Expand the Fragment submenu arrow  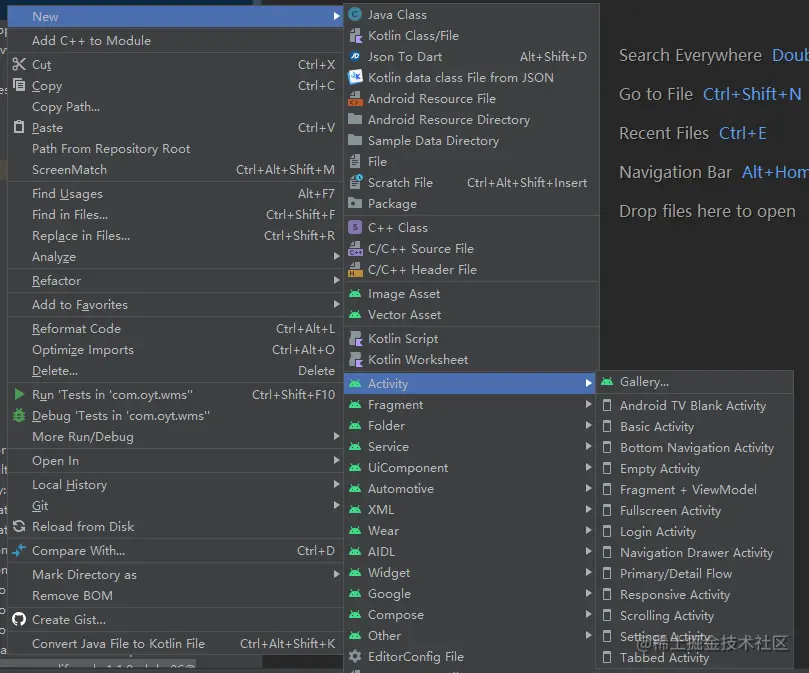tap(588, 404)
